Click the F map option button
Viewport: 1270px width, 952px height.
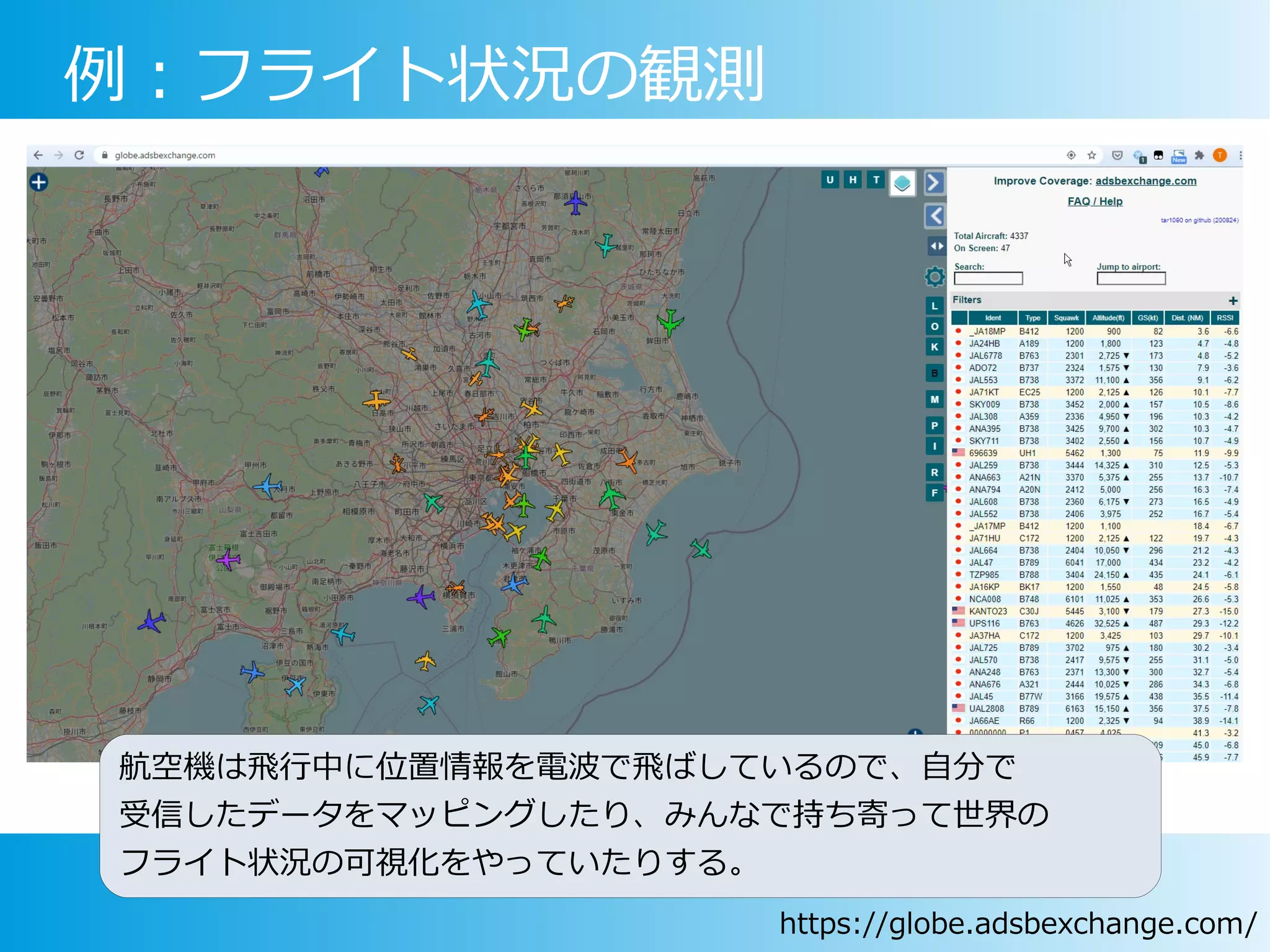pyautogui.click(x=935, y=493)
